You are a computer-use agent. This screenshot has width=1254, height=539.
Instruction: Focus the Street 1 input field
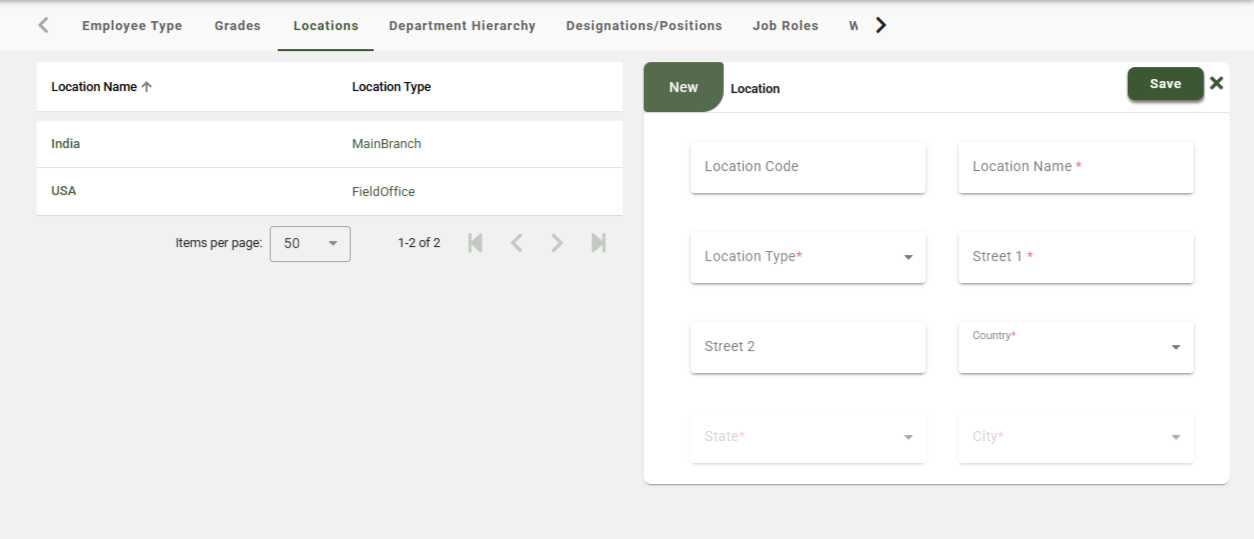[1075, 257]
